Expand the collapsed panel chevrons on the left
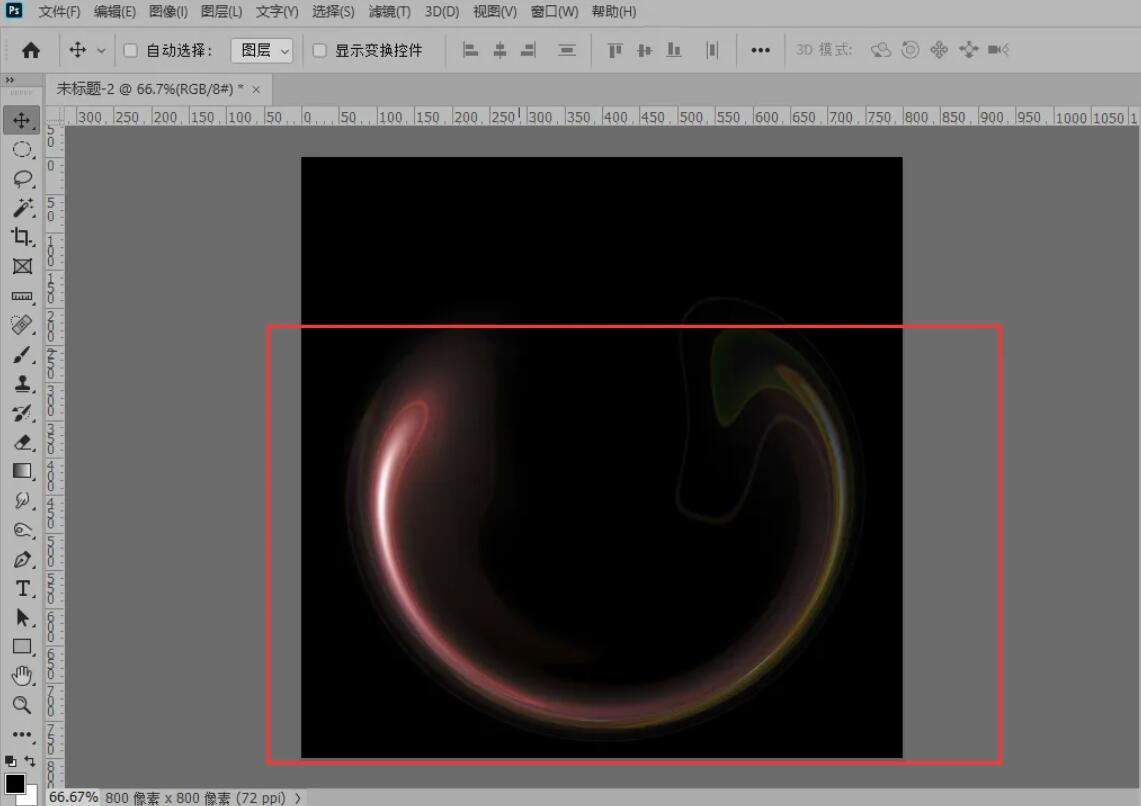The image size is (1141, 806). (12, 82)
